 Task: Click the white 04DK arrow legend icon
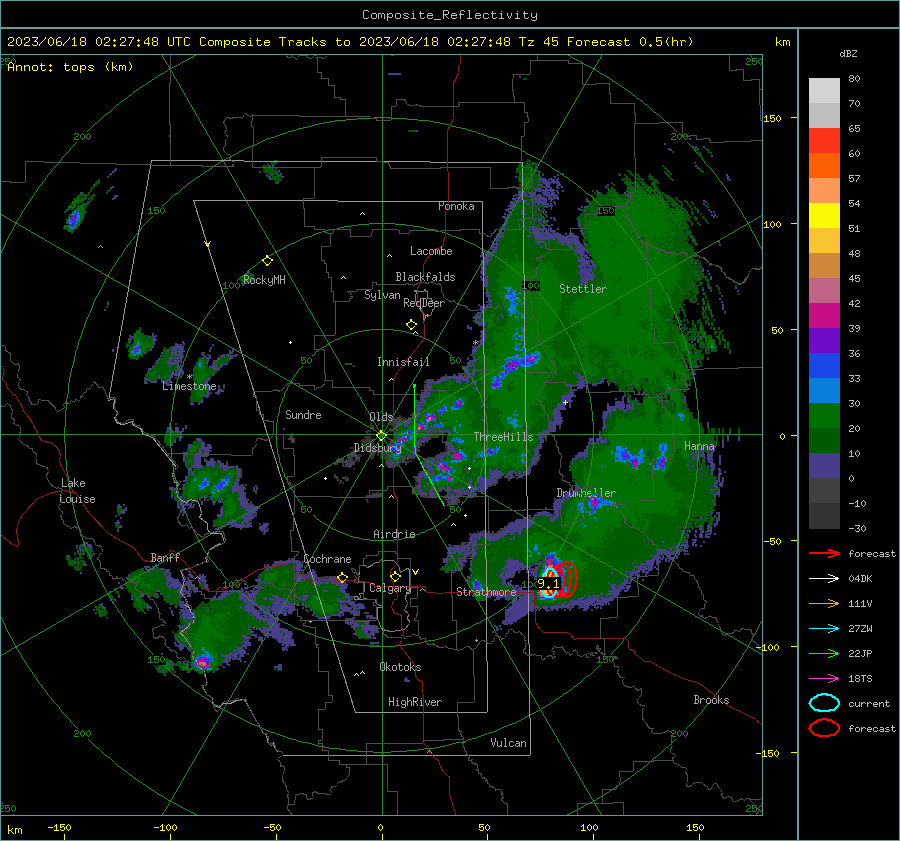pyautogui.click(x=824, y=579)
